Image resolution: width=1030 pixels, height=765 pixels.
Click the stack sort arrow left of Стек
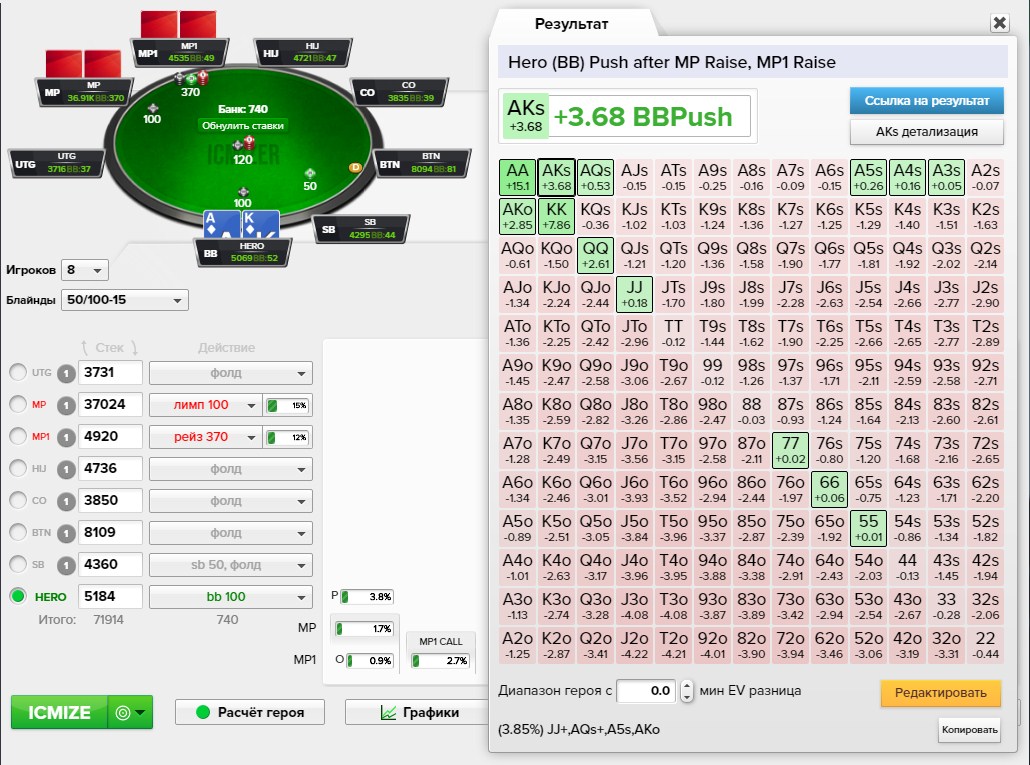click(x=84, y=347)
